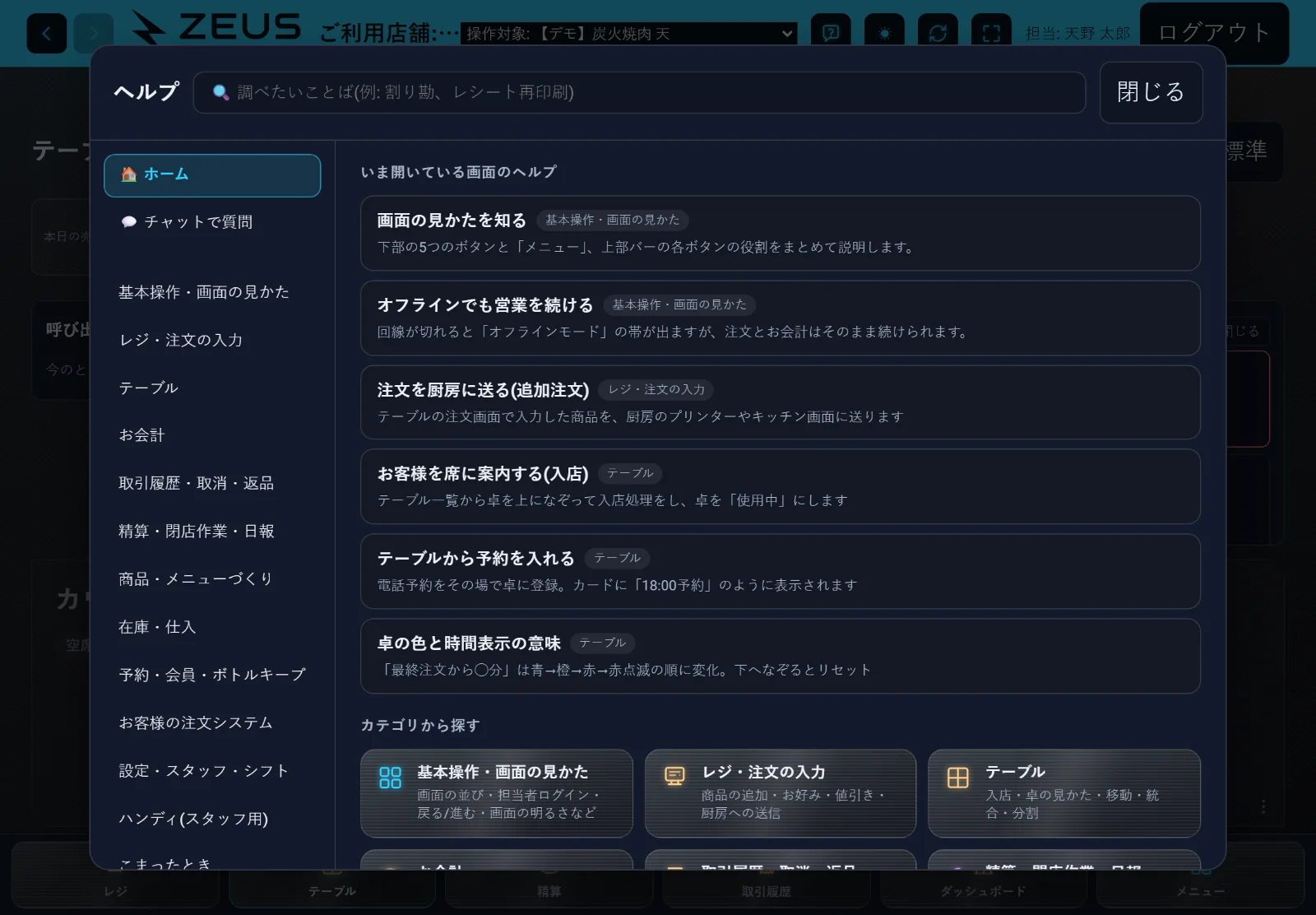Select 設定・スタッフ・シフト sidebar item
The width and height of the screenshot is (1316, 915).
(212, 771)
